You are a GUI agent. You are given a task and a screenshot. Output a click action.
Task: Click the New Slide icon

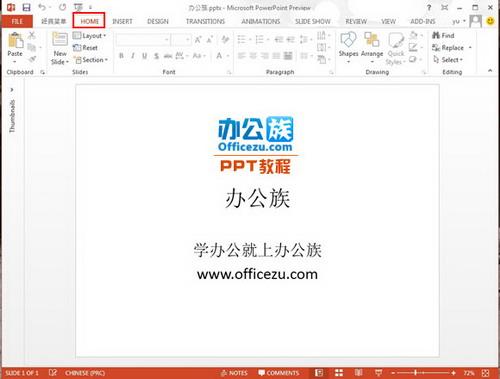60,40
